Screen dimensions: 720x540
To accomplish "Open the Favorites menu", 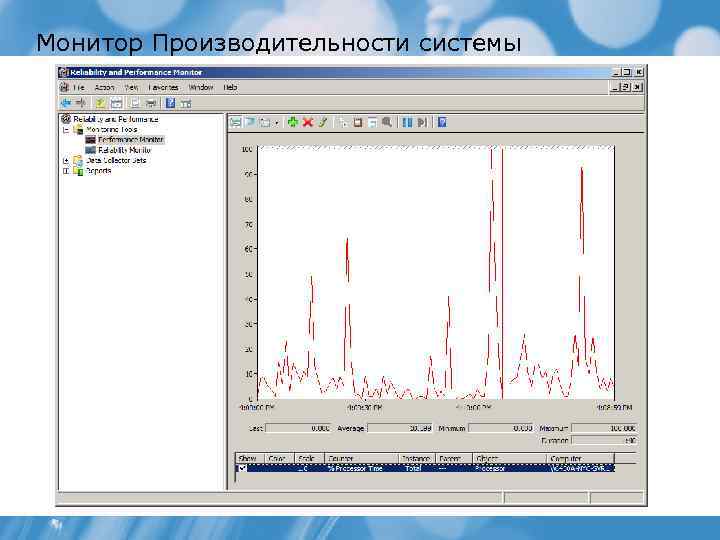I will click(x=163, y=87).
